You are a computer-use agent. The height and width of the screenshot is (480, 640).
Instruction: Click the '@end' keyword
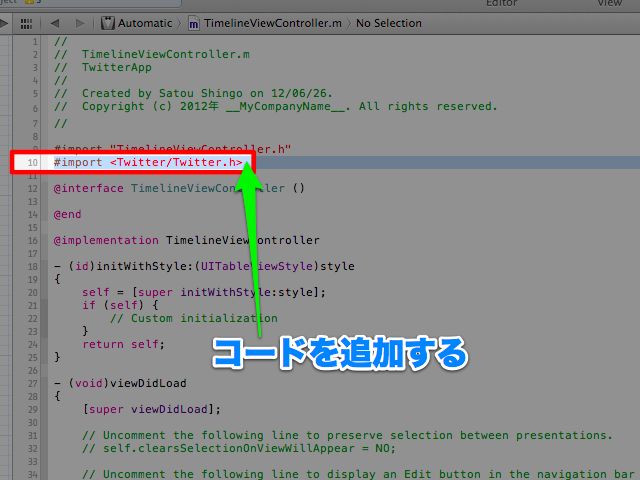(67, 214)
